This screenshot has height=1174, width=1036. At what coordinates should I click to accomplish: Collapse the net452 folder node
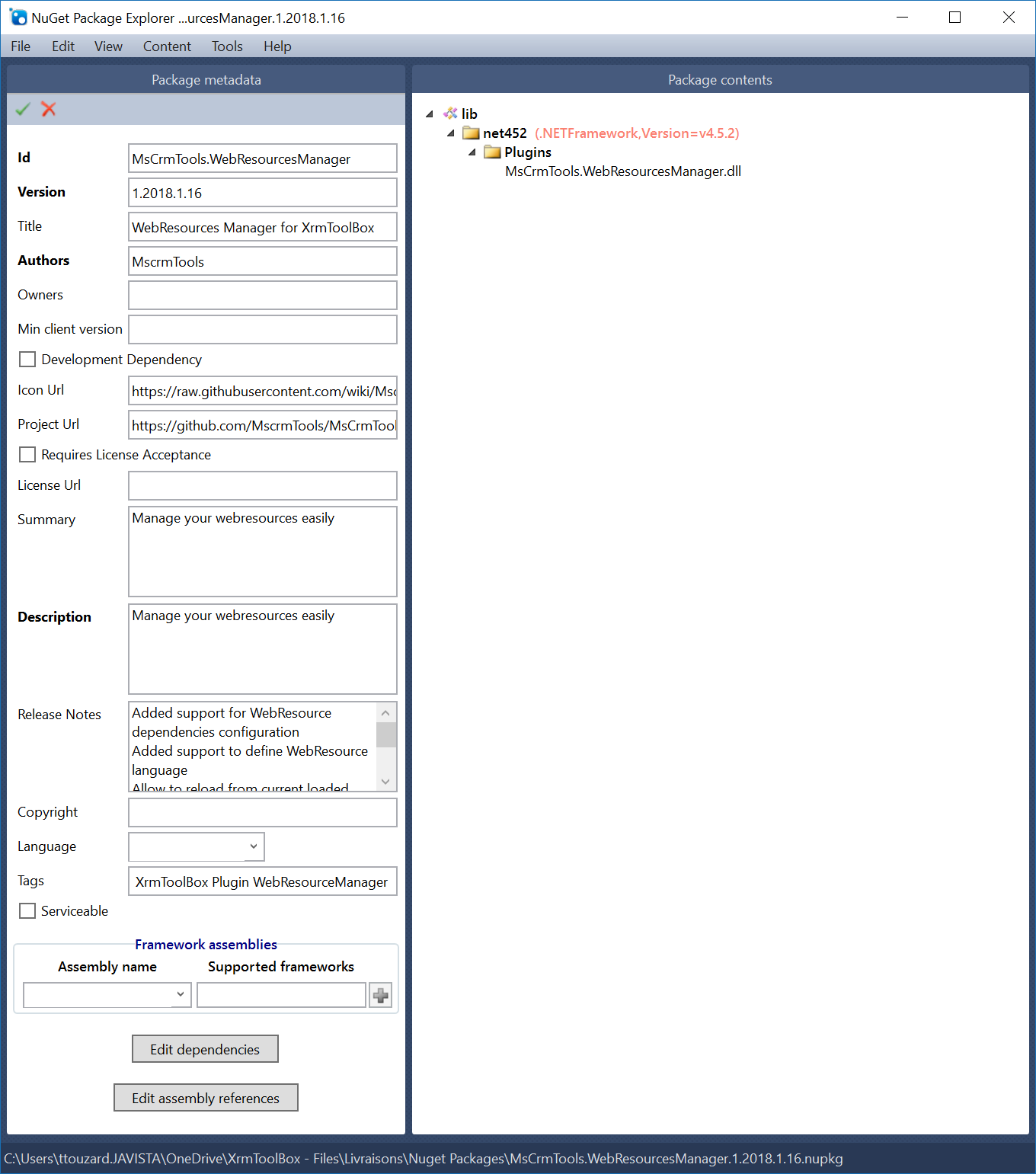[451, 133]
